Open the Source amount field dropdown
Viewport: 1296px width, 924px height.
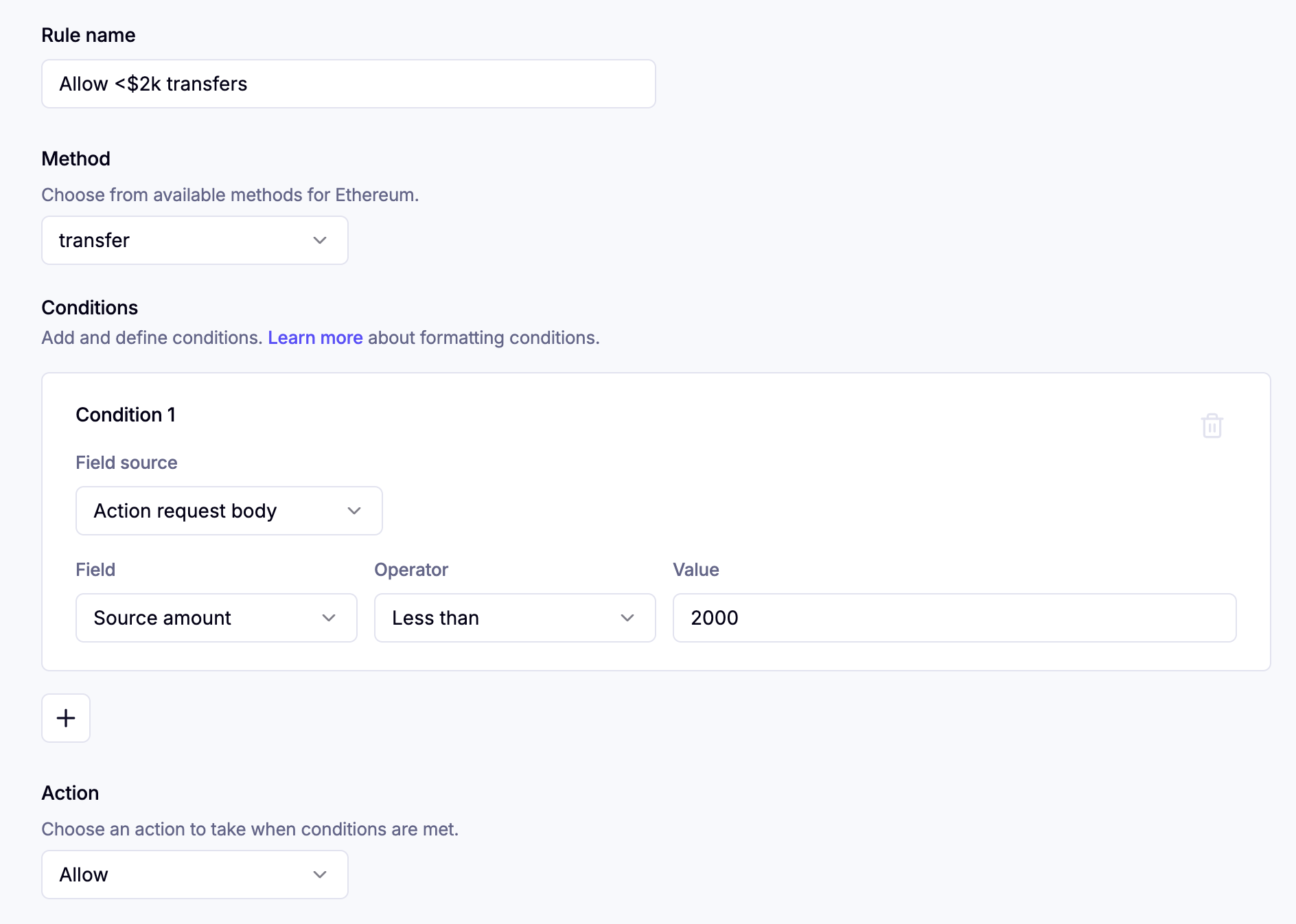coord(216,618)
